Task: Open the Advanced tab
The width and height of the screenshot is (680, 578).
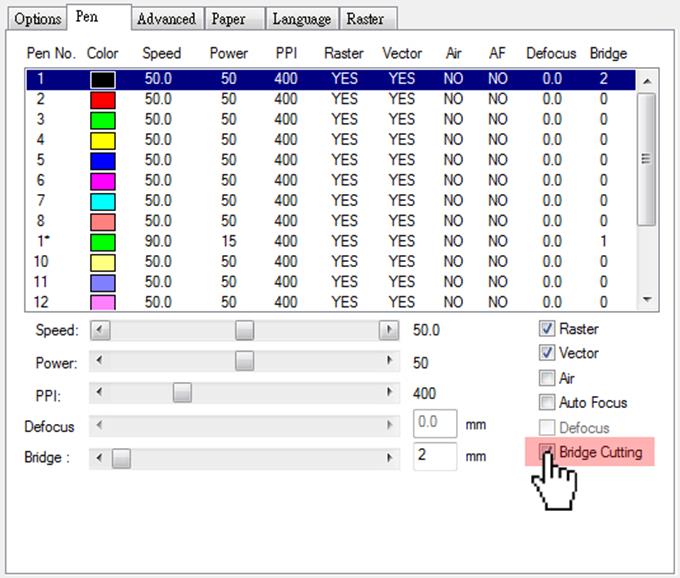Action: click(x=166, y=19)
